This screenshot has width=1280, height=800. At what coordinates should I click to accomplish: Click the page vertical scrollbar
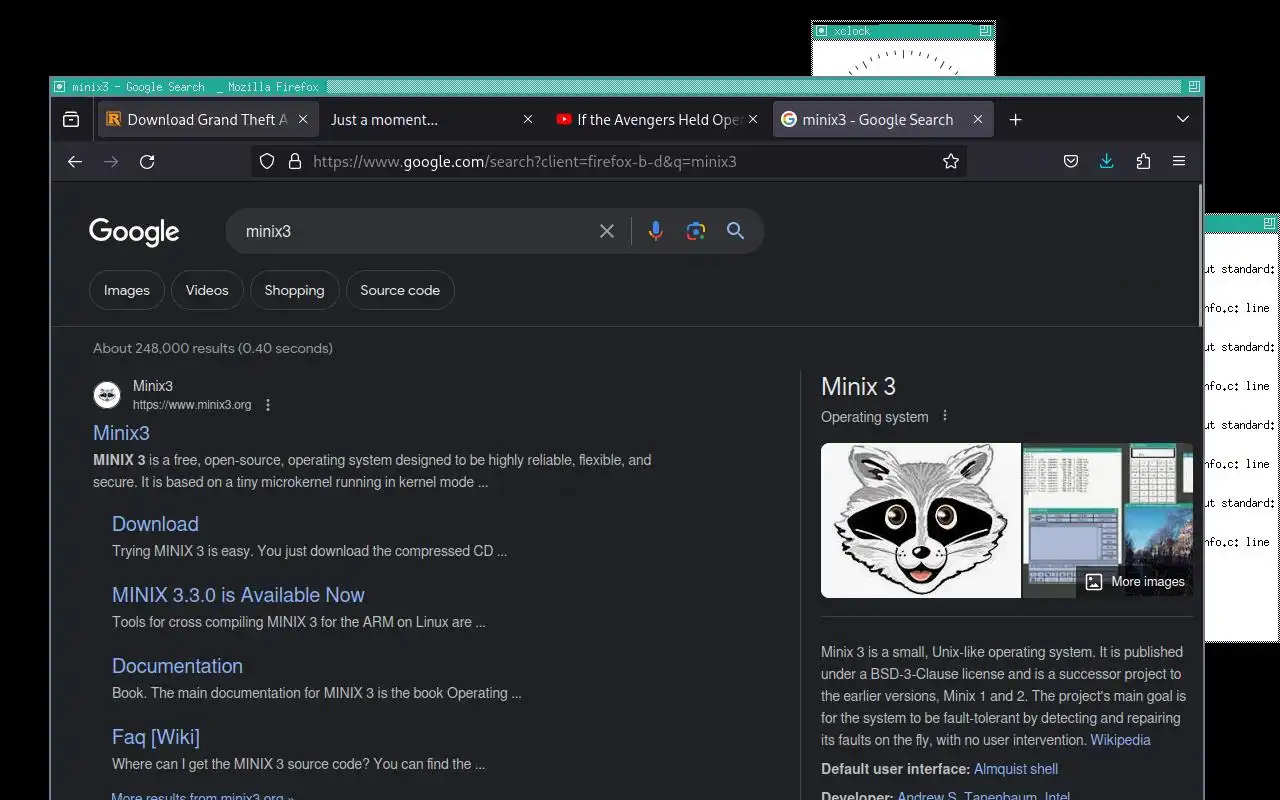[x=1199, y=255]
